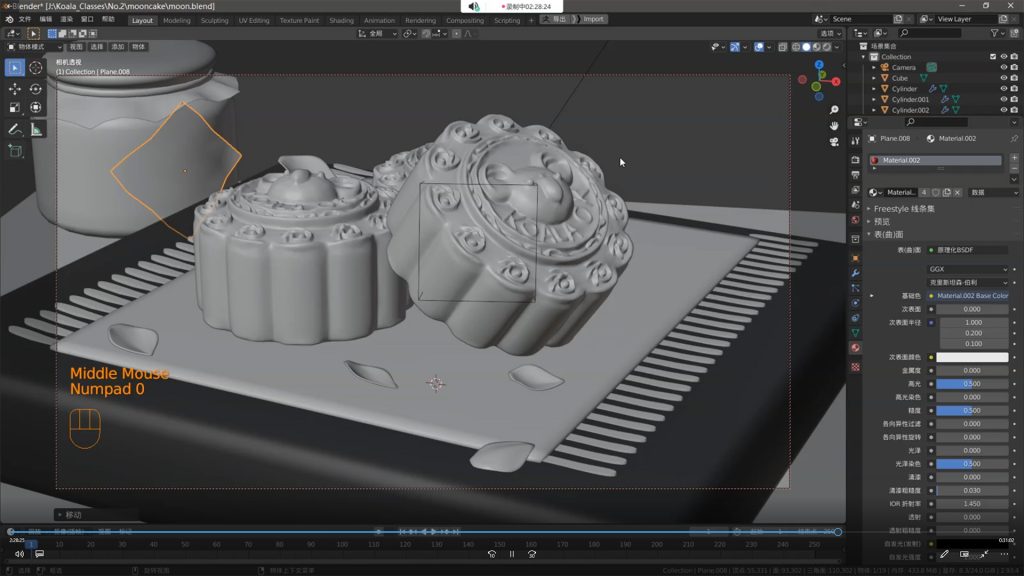The width and height of the screenshot is (1024, 576).
Task: Click the Import button in the top bar
Action: [593, 19]
